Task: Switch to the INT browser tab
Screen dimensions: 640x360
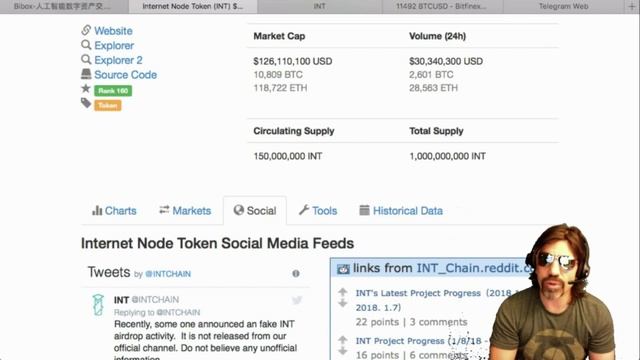Action: pyautogui.click(x=320, y=7)
